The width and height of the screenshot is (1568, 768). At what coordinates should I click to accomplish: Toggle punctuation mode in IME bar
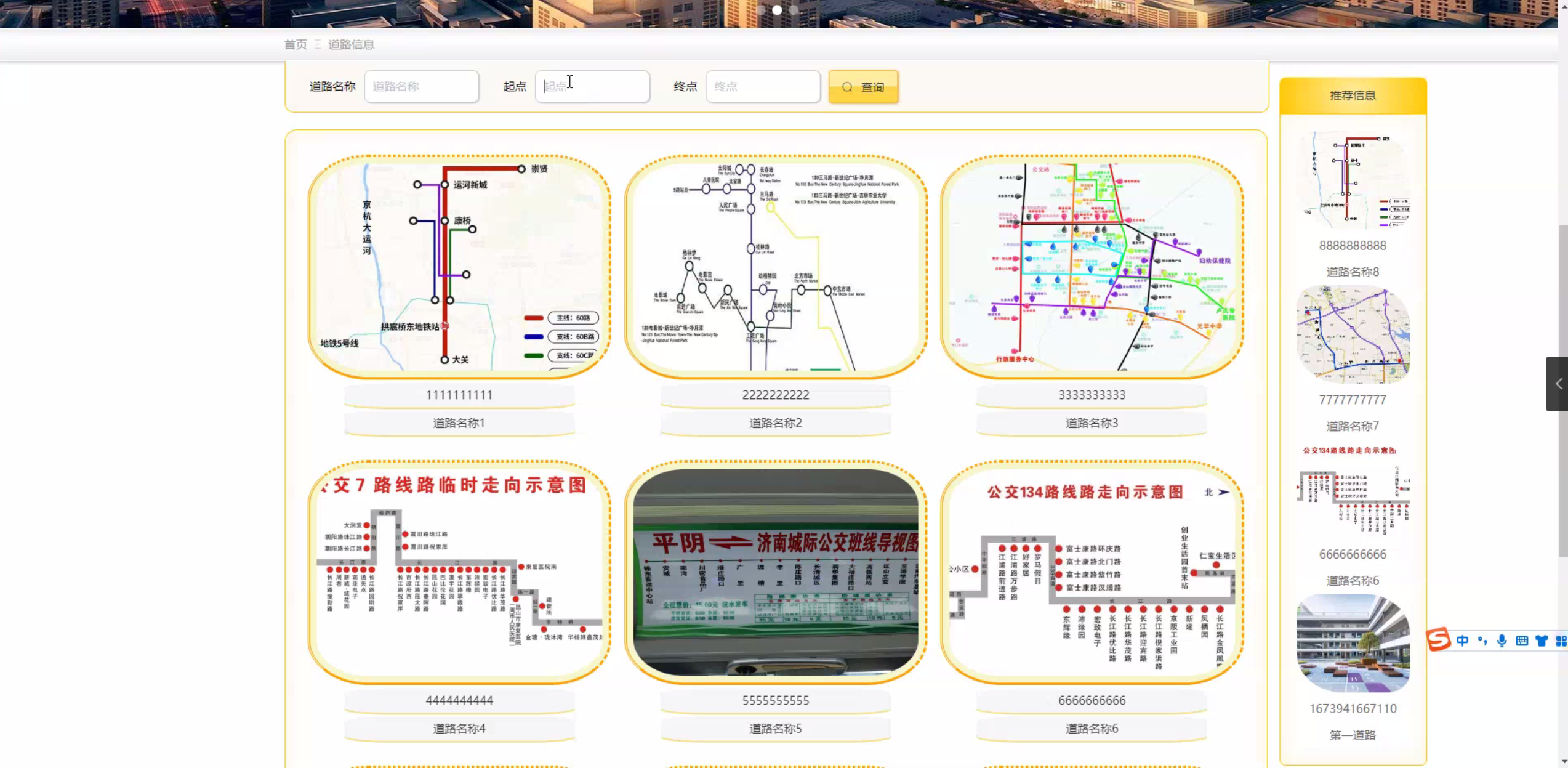click(x=1482, y=641)
